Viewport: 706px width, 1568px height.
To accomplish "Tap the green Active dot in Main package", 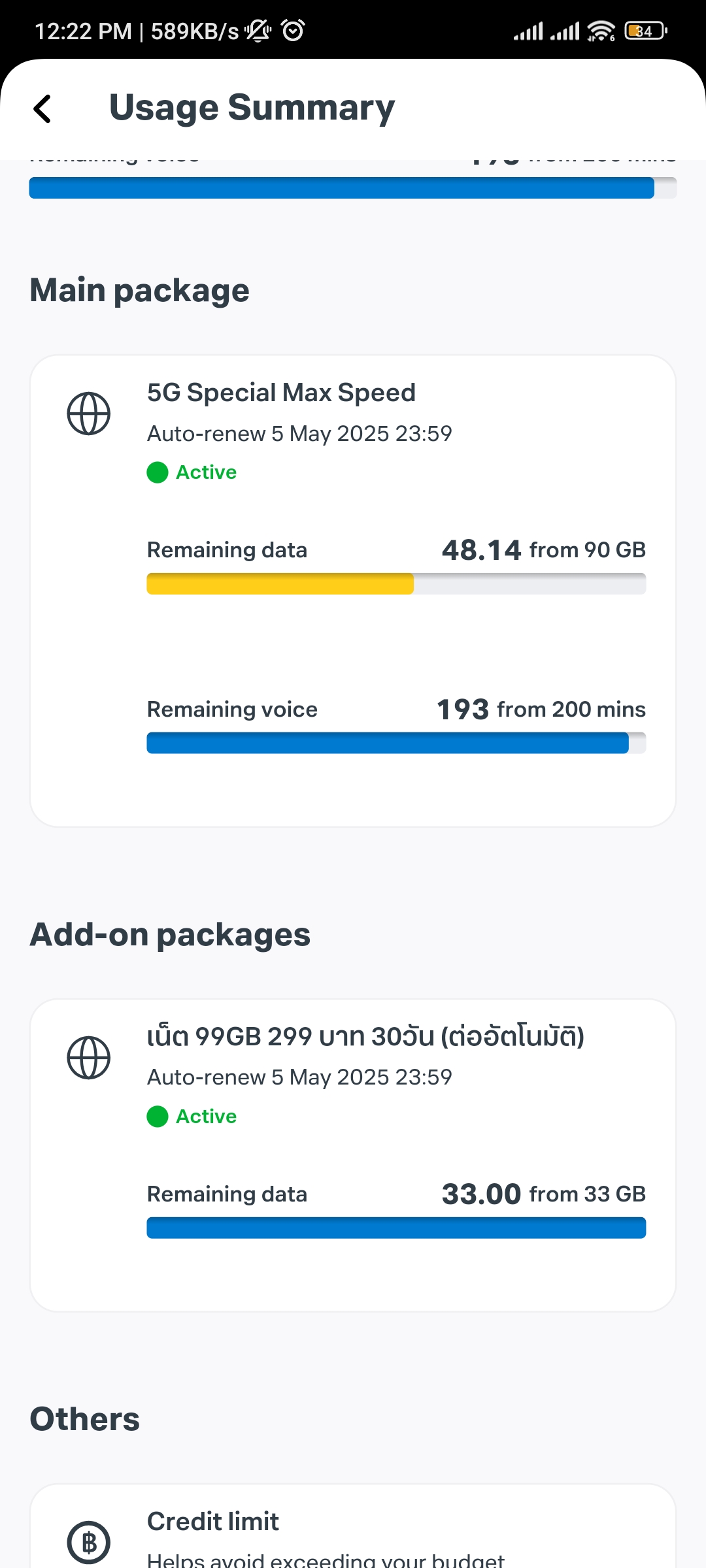I will click(x=158, y=472).
